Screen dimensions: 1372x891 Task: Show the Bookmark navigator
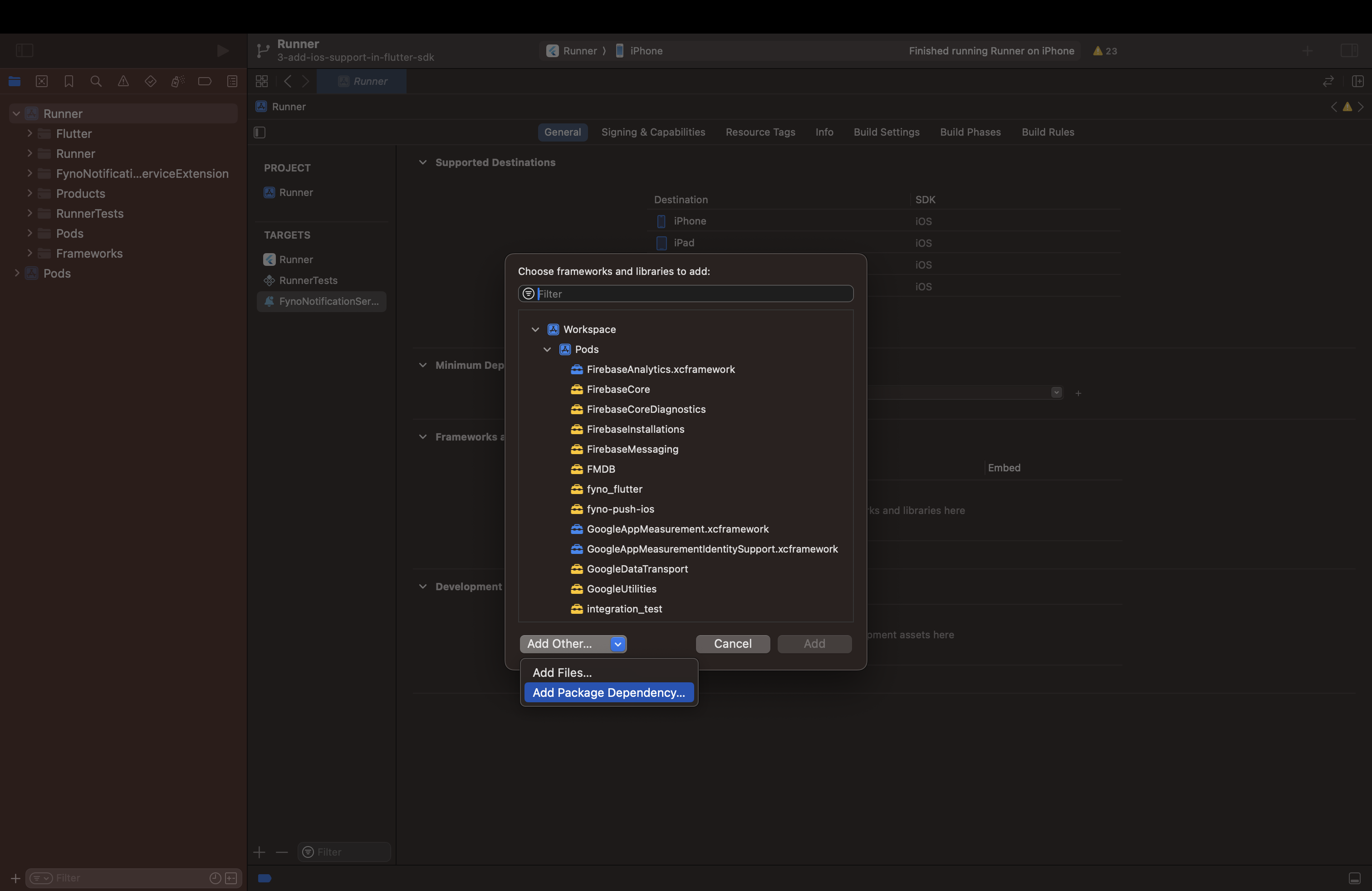[69, 81]
